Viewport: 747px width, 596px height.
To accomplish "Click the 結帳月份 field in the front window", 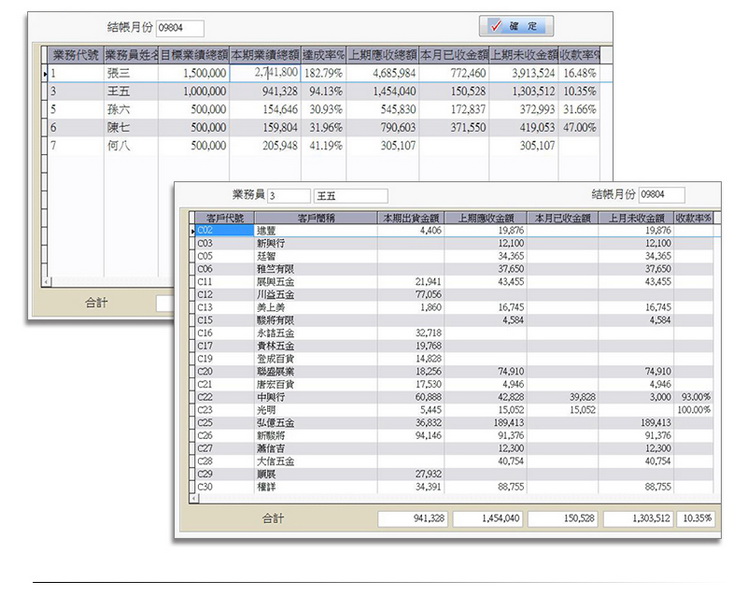I will point(661,195).
